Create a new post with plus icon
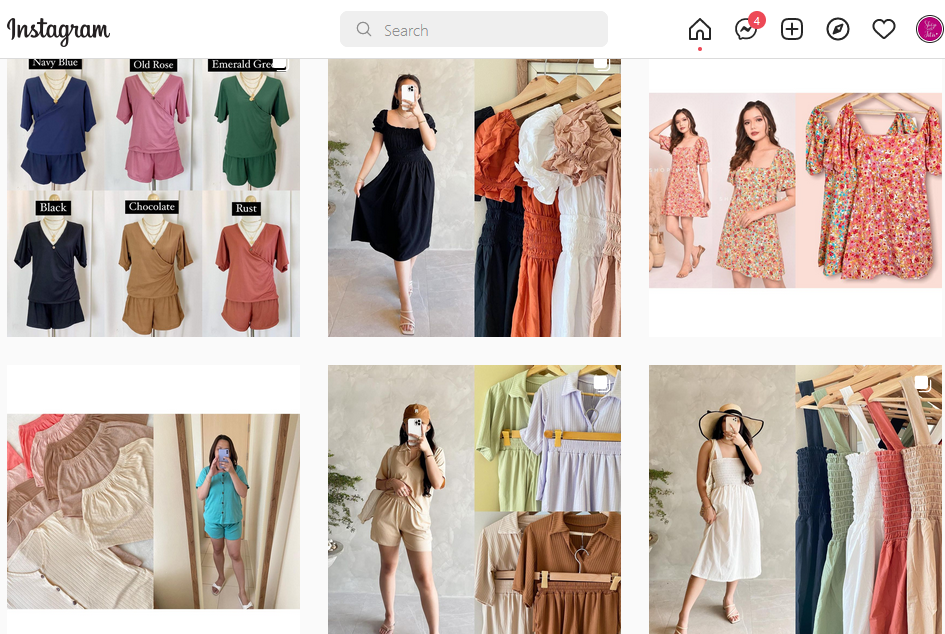Viewport: 945px width, 634px height. click(791, 29)
